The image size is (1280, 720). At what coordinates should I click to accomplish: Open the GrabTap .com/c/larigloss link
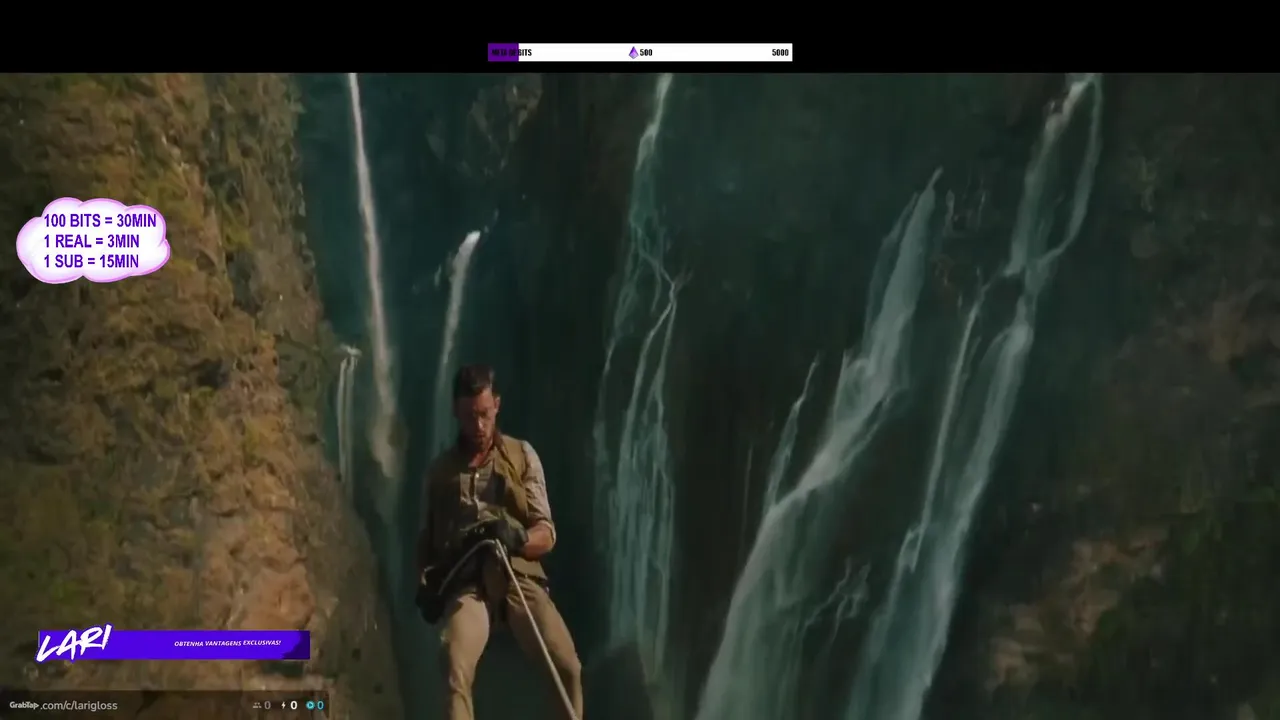[63, 705]
